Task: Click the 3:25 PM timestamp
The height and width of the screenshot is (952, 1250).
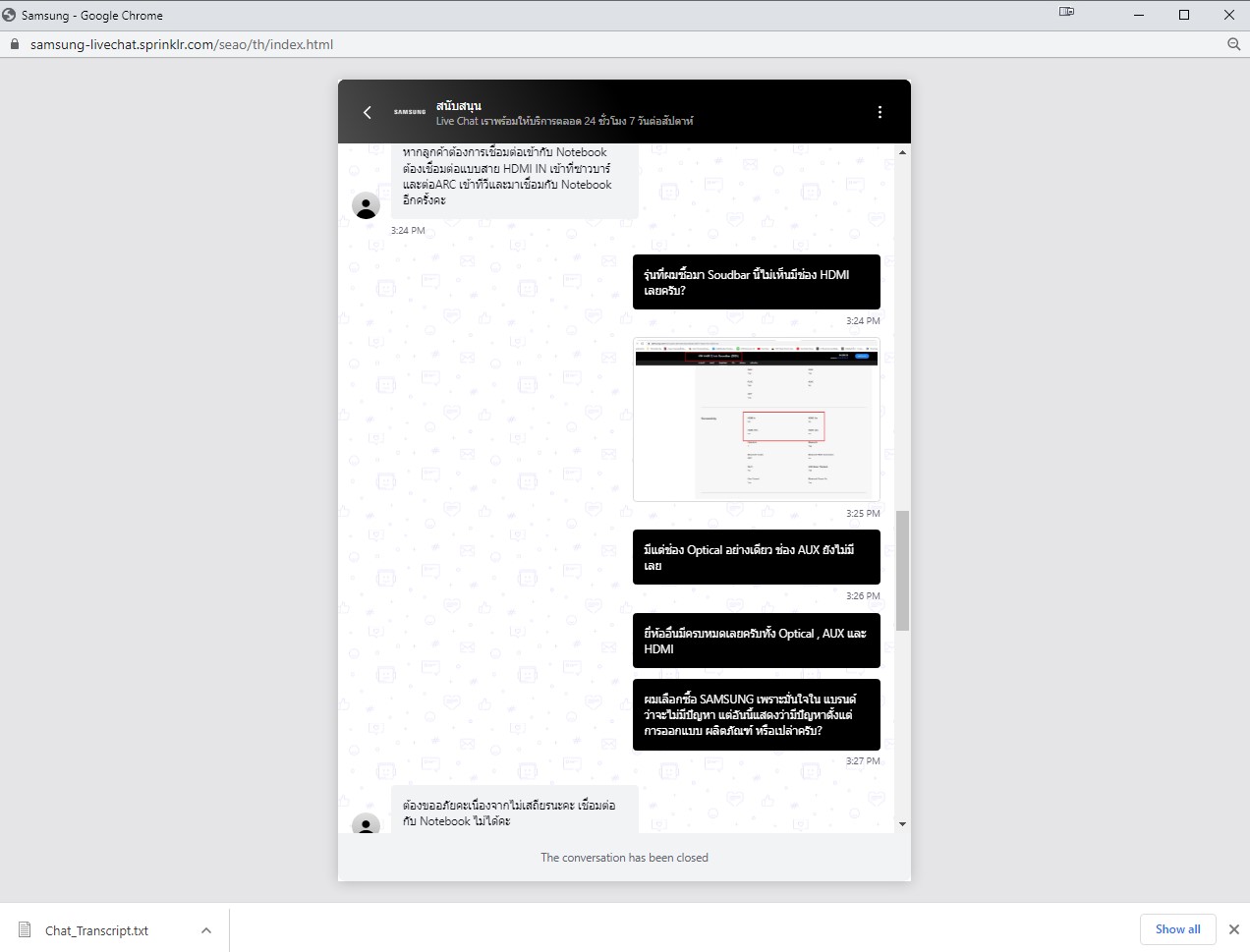Action: pos(863,514)
